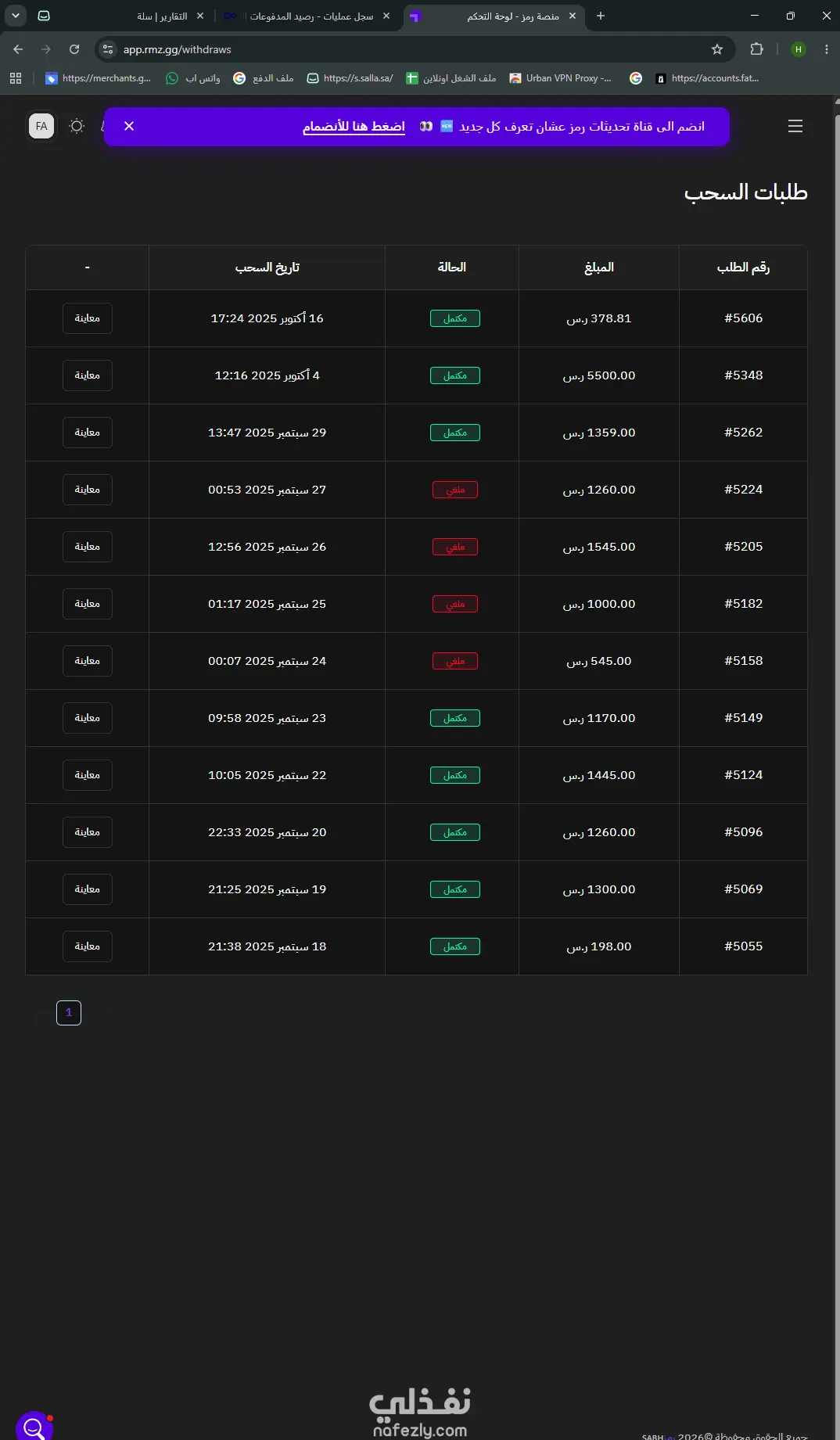This screenshot has height=1440, width=840.
Task: Open the Urban VPN Proxy bookmark
Action: (x=560, y=78)
